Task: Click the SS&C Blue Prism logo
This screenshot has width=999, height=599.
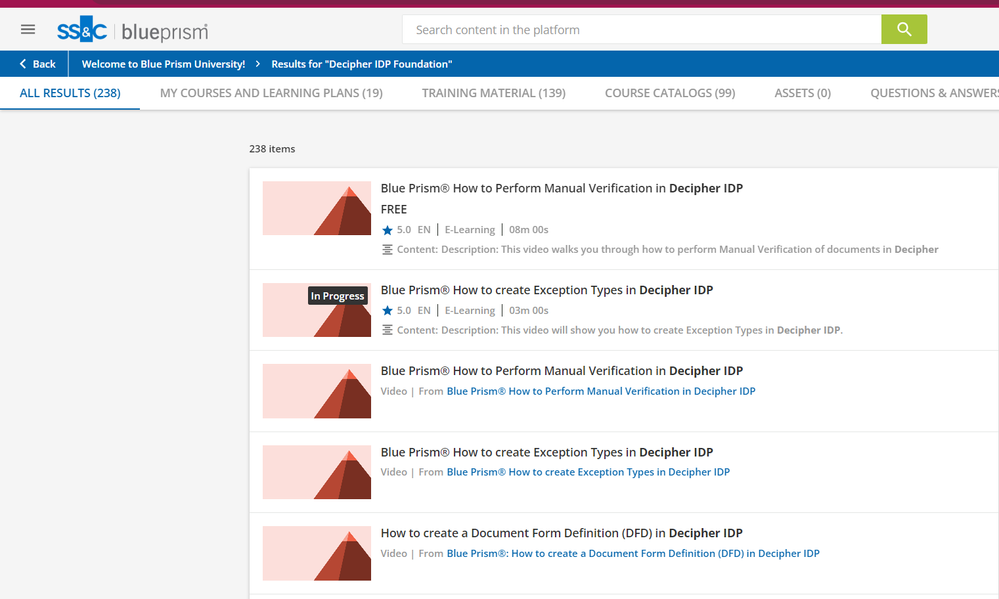Action: pyautogui.click(x=132, y=31)
